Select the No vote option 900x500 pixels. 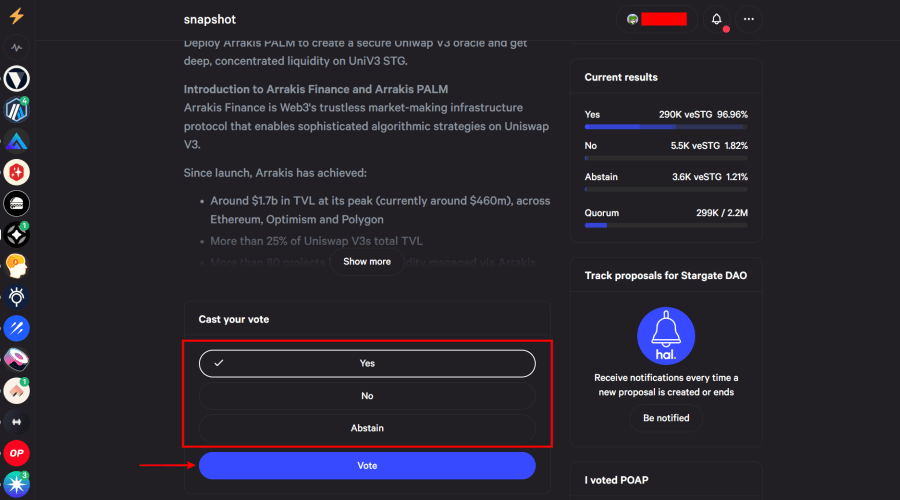pos(367,396)
